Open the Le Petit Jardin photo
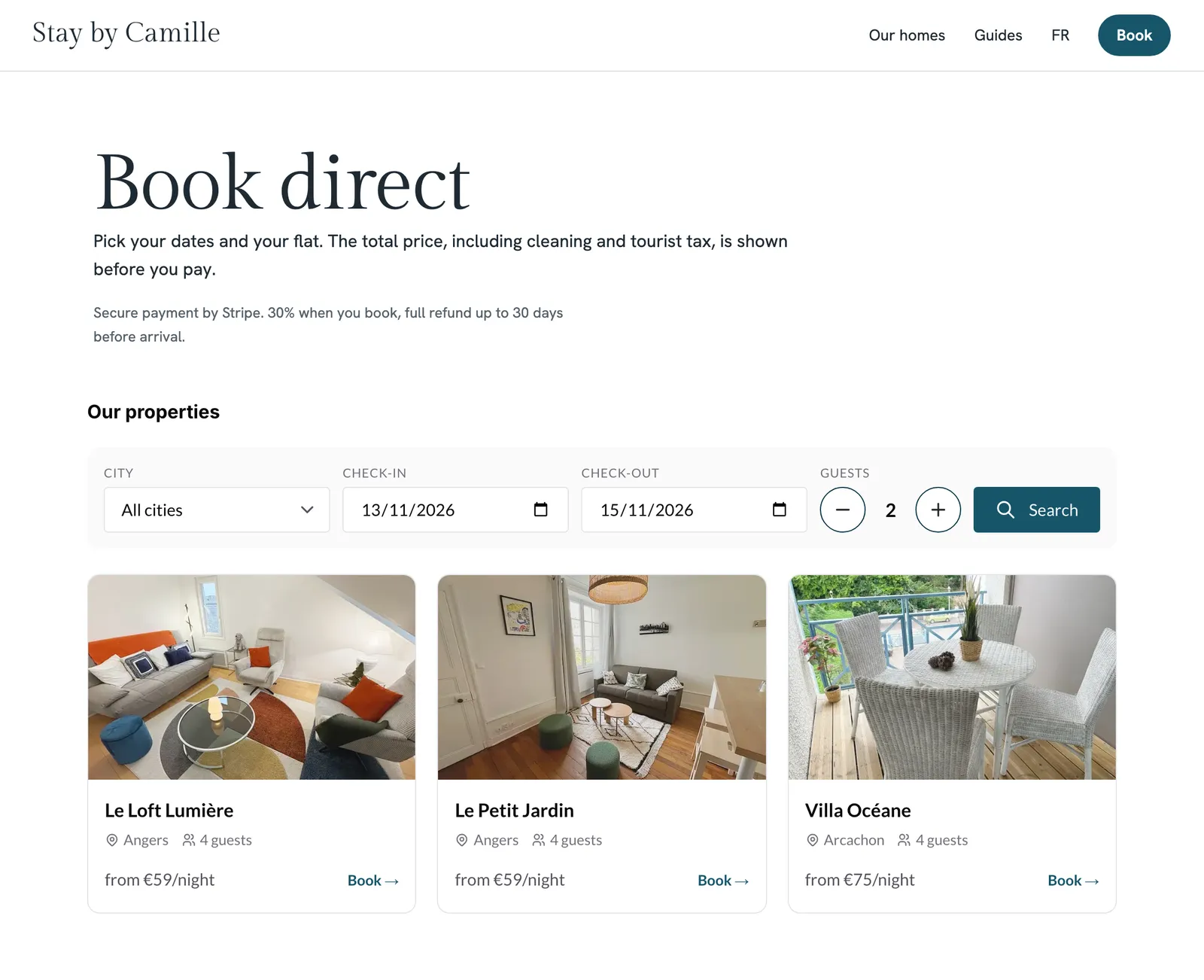1204x980 pixels. 602,677
